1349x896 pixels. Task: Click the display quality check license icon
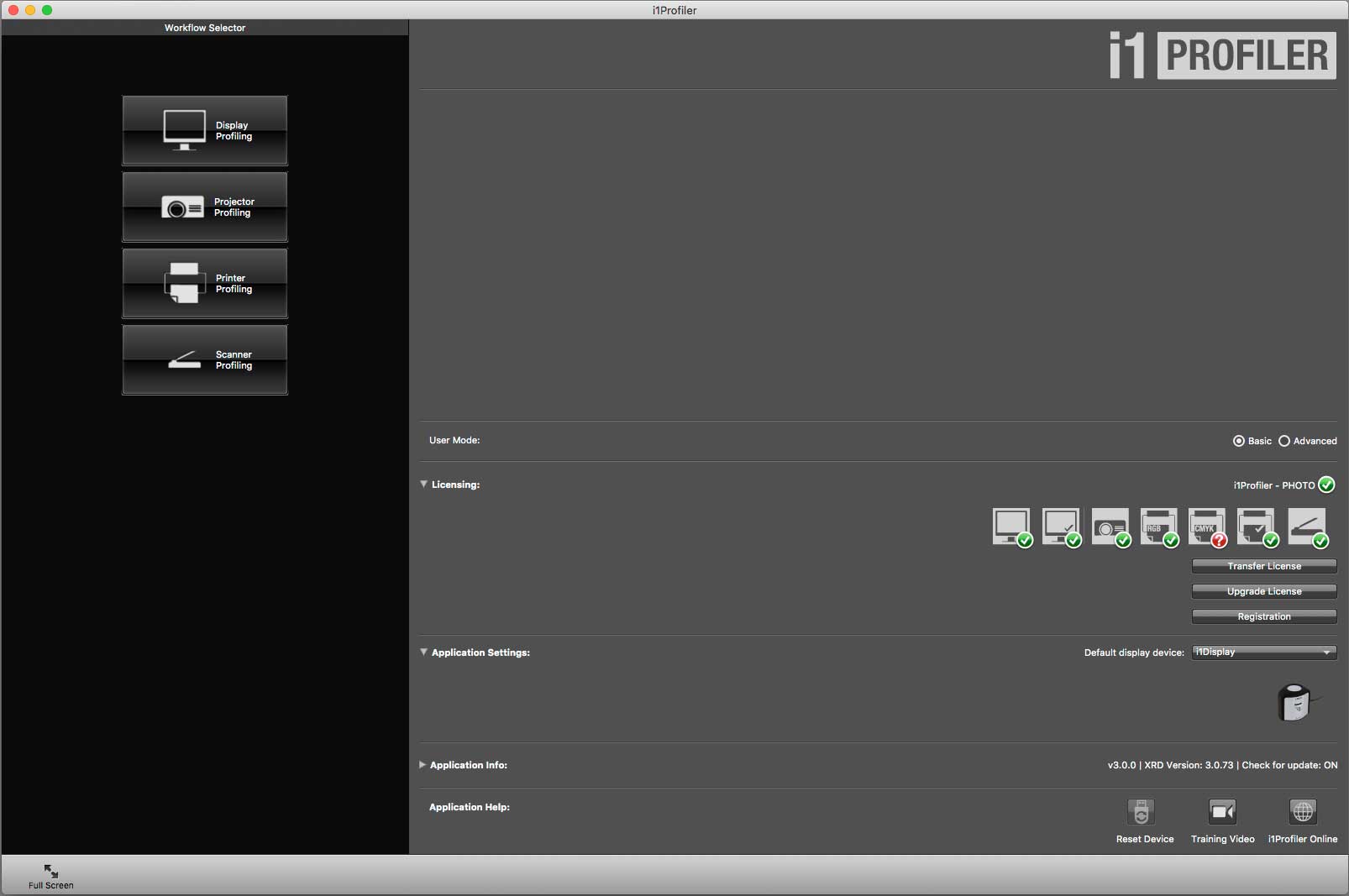1062,527
